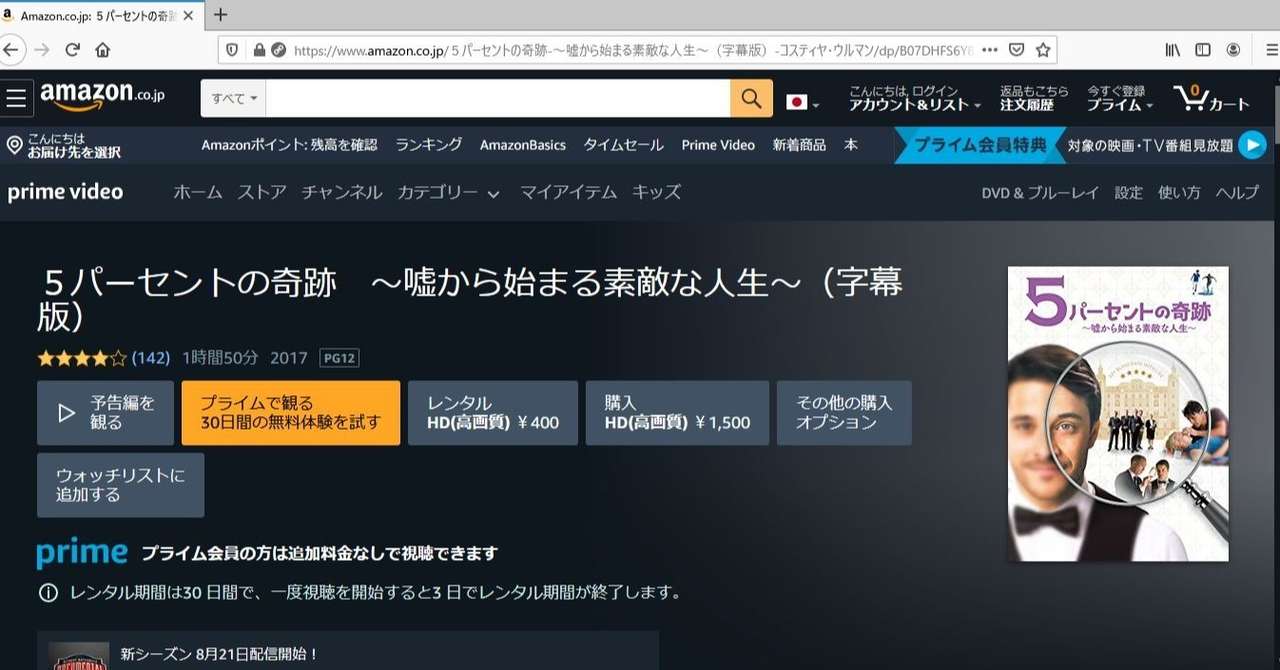
Task: Click the prime video logo
Action: click(x=65, y=192)
